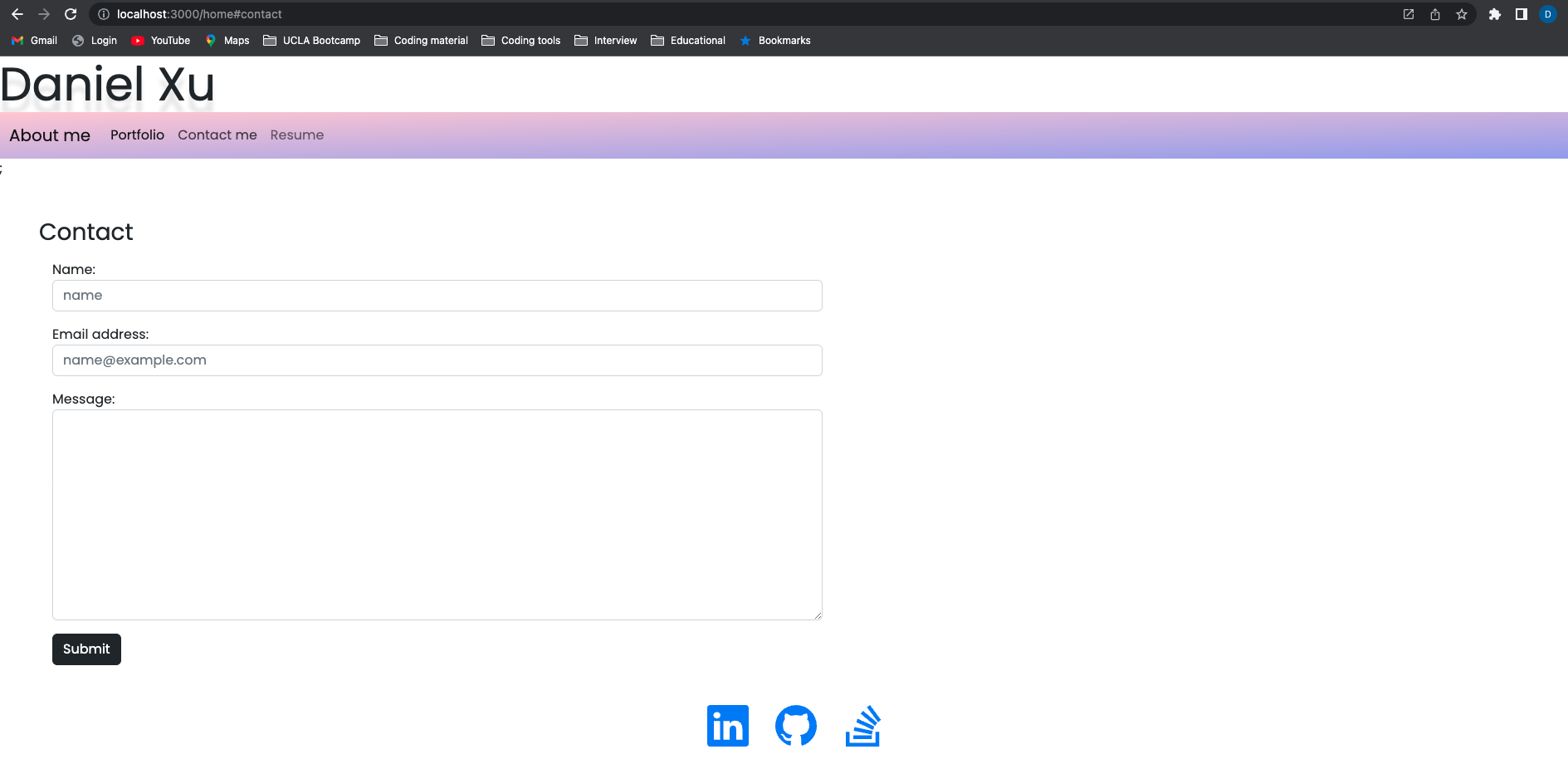Open the YouTube bookmark
The width and height of the screenshot is (1568, 764).
(160, 40)
